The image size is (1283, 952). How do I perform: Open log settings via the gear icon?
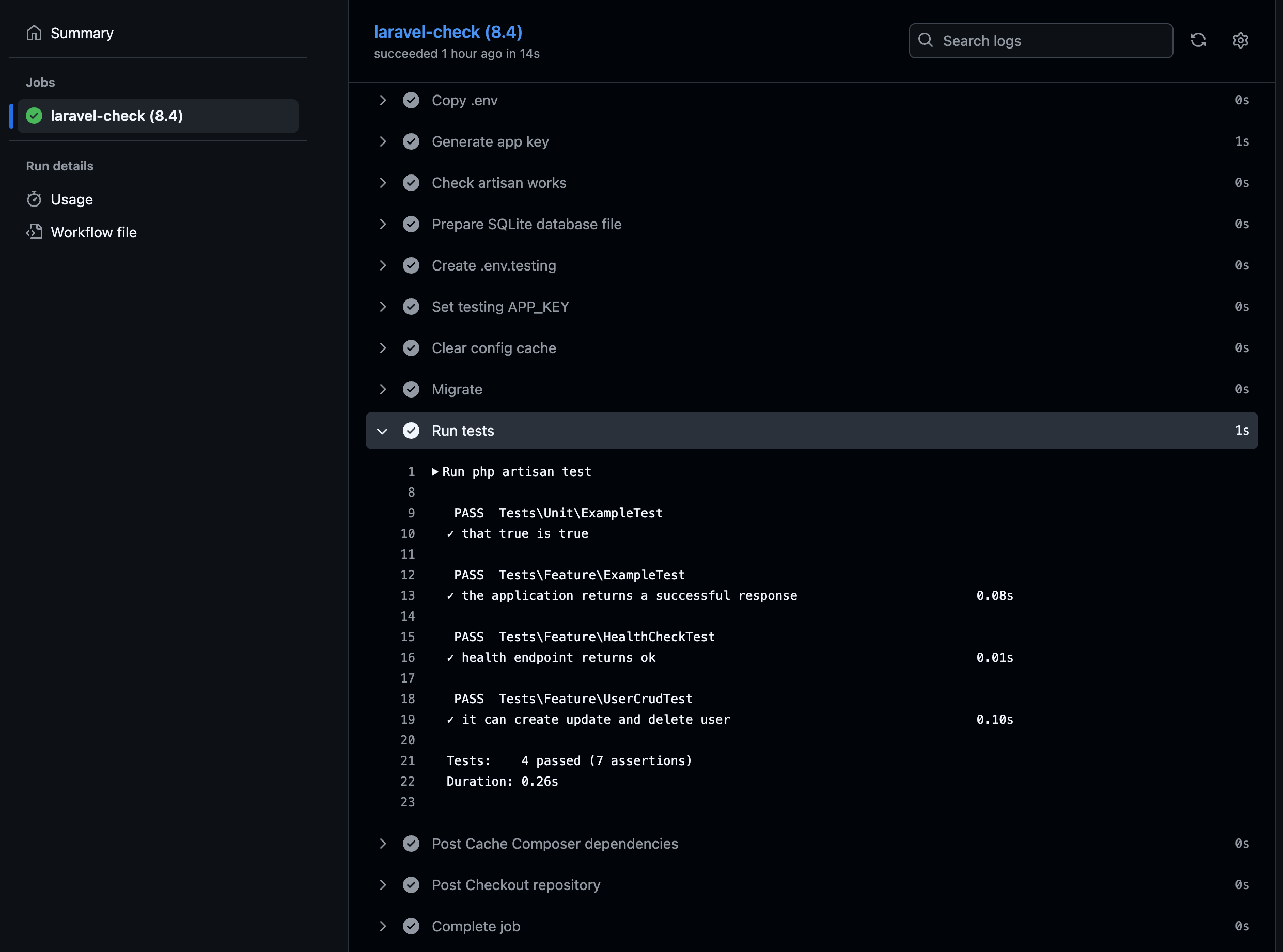click(1240, 40)
